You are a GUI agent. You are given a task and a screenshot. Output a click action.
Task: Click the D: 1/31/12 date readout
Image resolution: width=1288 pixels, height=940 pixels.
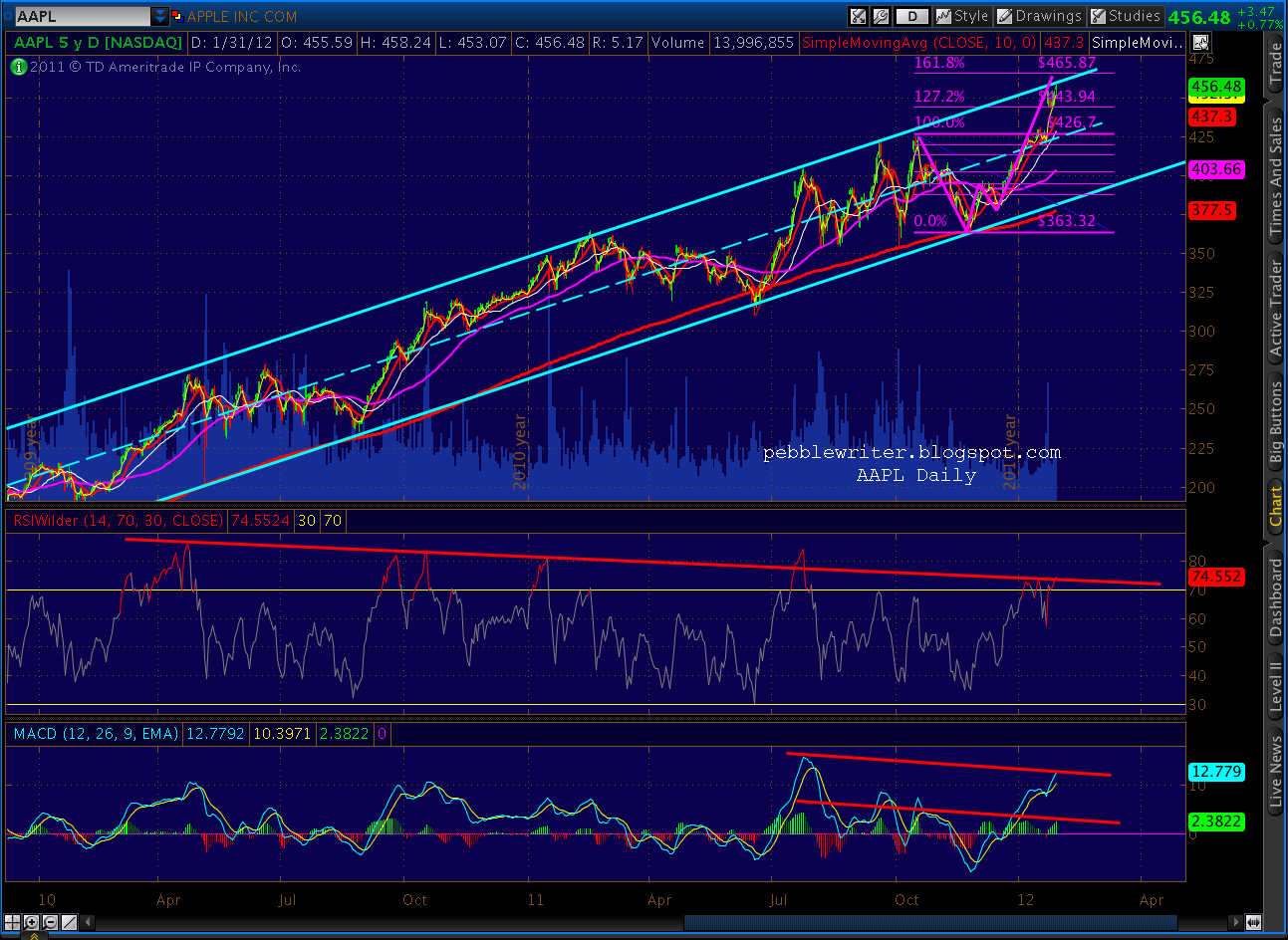pos(232,43)
